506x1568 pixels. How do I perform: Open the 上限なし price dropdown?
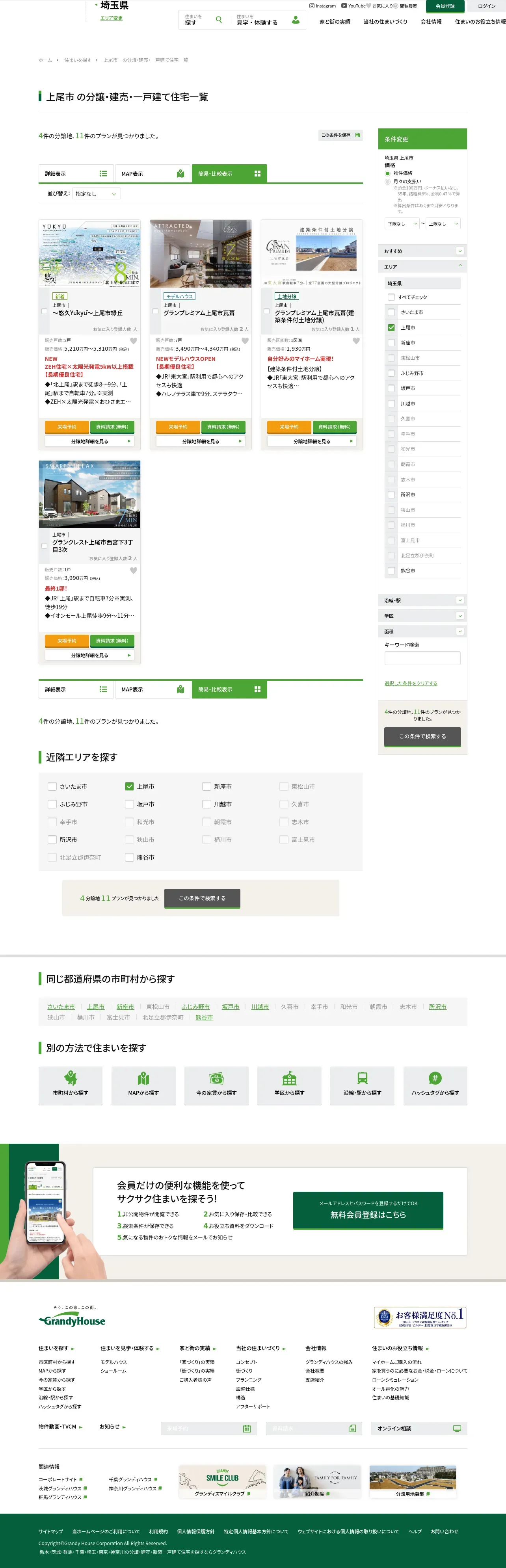[x=443, y=223]
